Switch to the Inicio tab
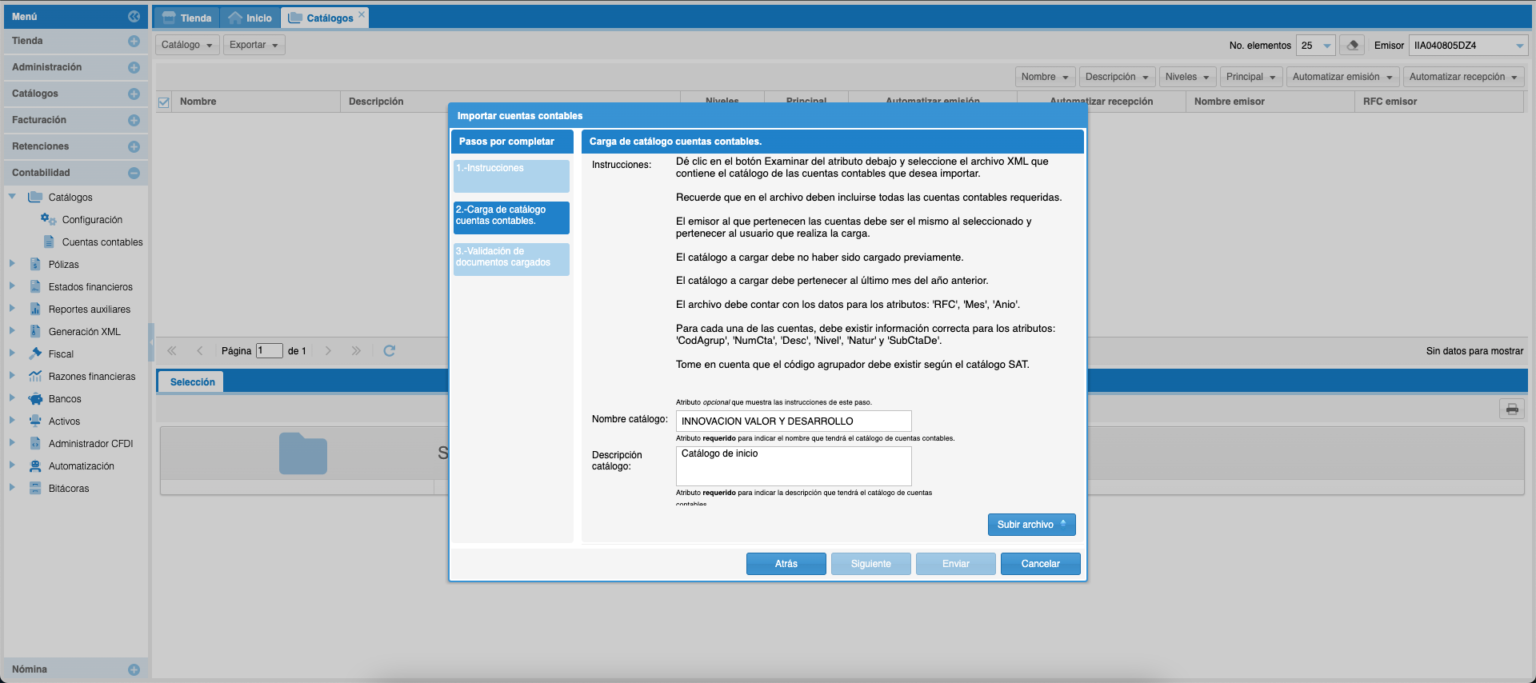Viewport: 1536px width, 683px height. click(249, 18)
